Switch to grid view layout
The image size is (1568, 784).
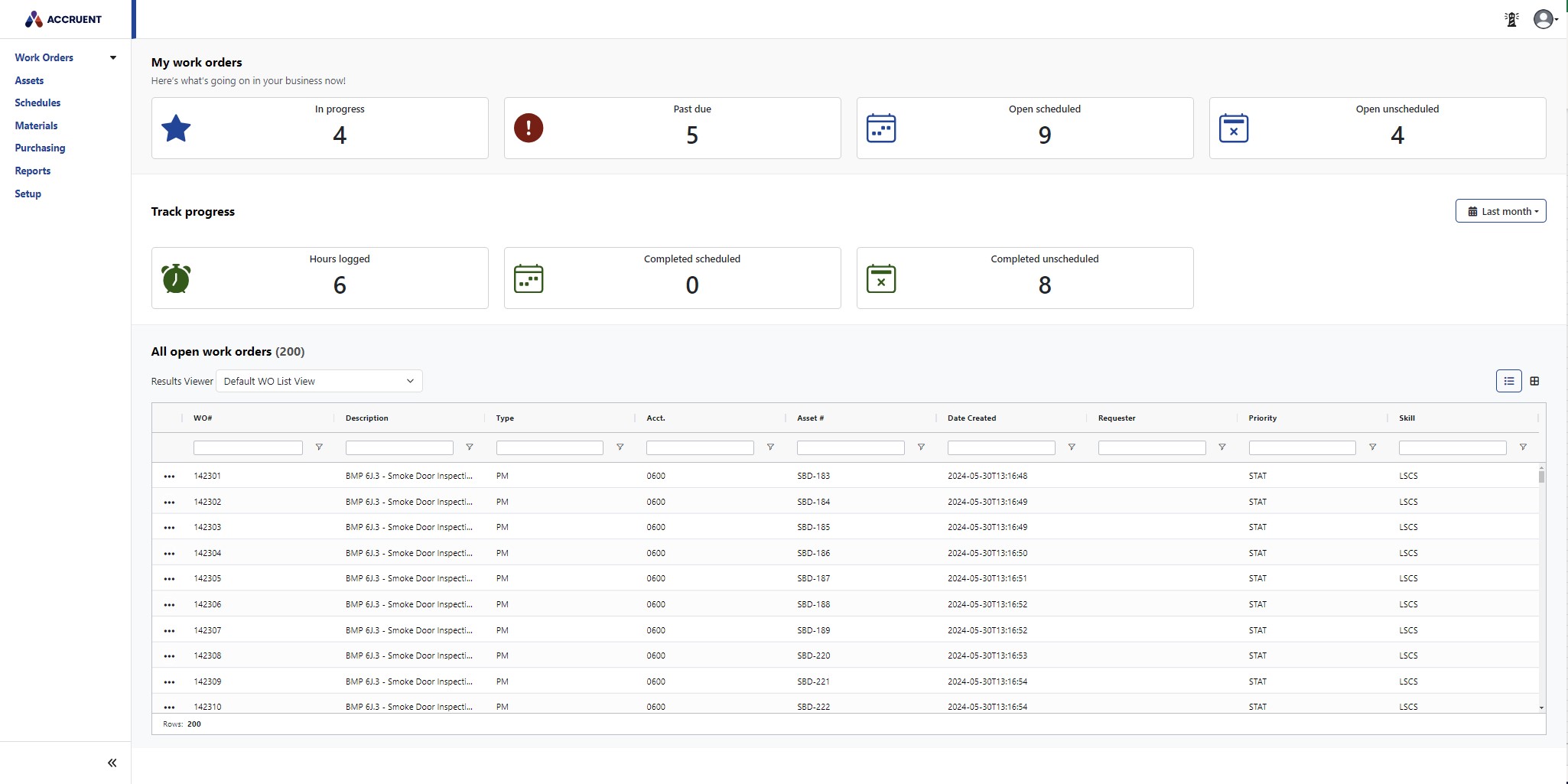1534,381
